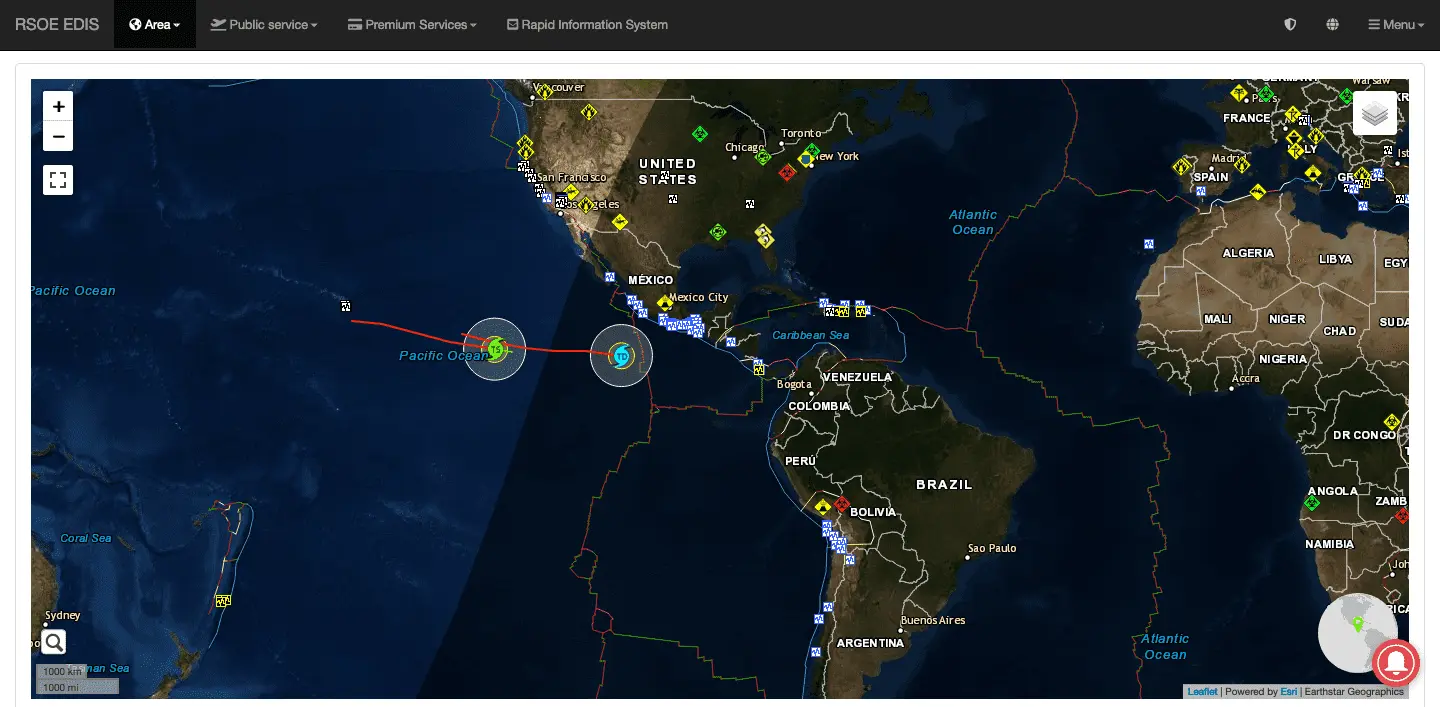The height and width of the screenshot is (707, 1440).
Task: Expand the Public service dropdown
Action: pos(264,25)
